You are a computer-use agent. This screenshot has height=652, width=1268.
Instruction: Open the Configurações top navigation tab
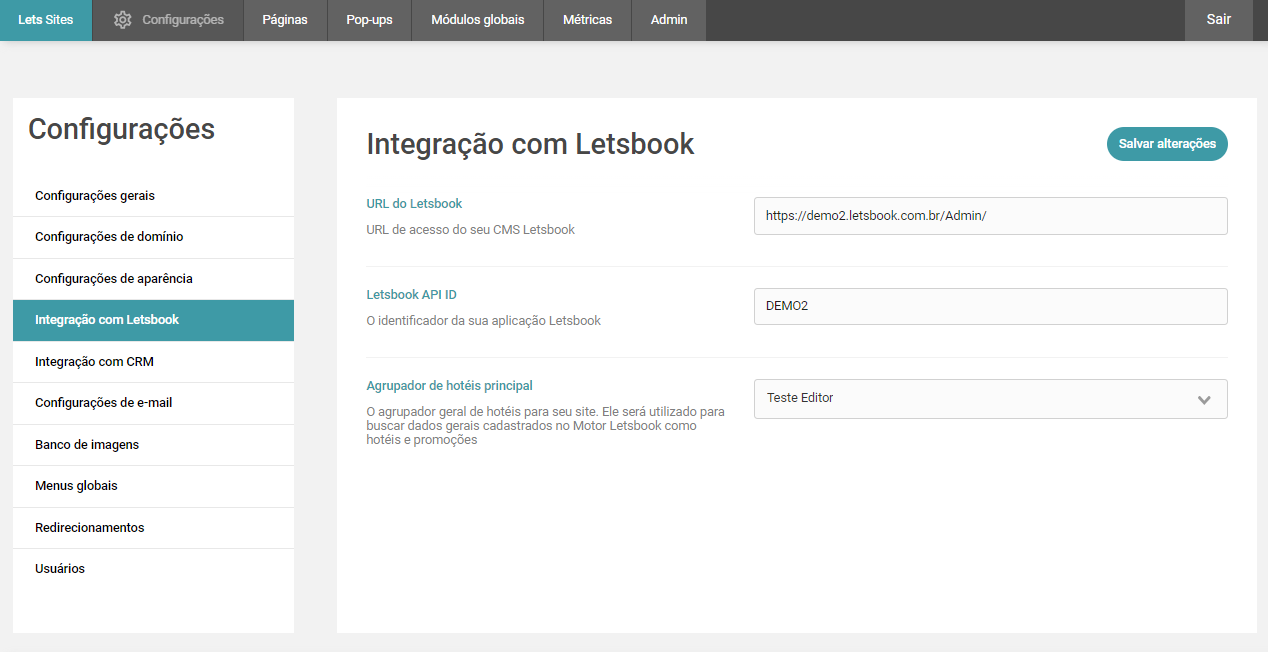168,20
